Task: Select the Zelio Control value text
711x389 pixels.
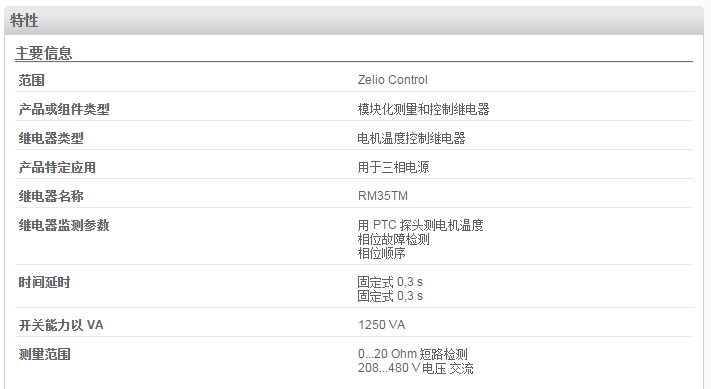Action: coord(392,80)
